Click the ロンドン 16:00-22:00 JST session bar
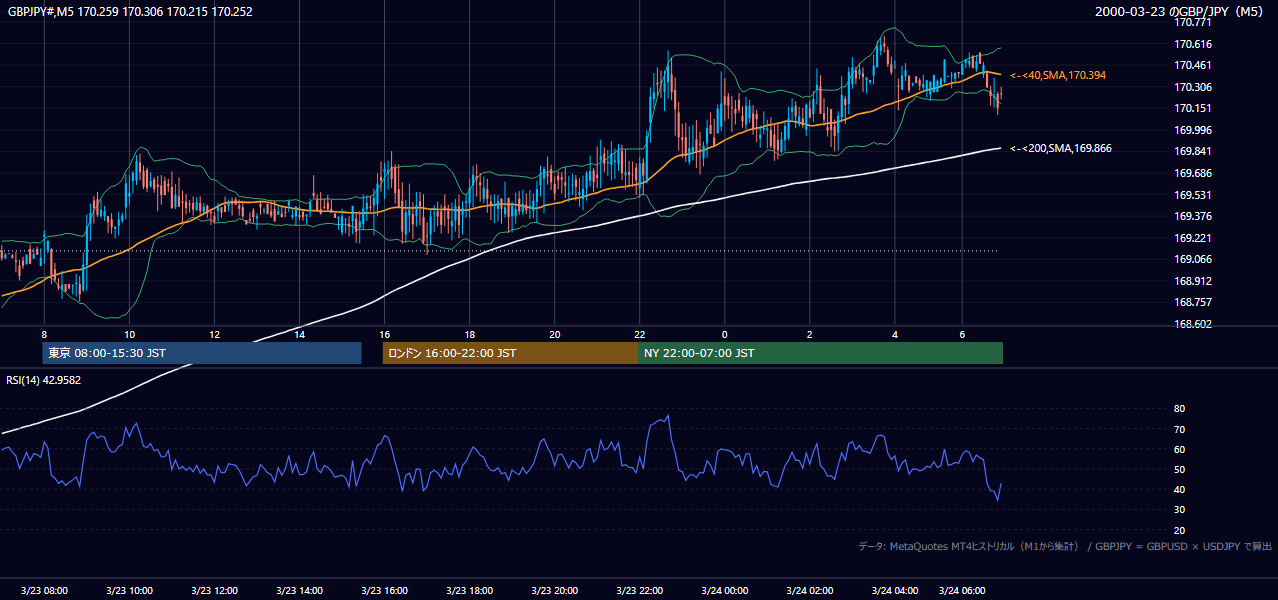Screen dimensions: 1278x600 coord(510,353)
